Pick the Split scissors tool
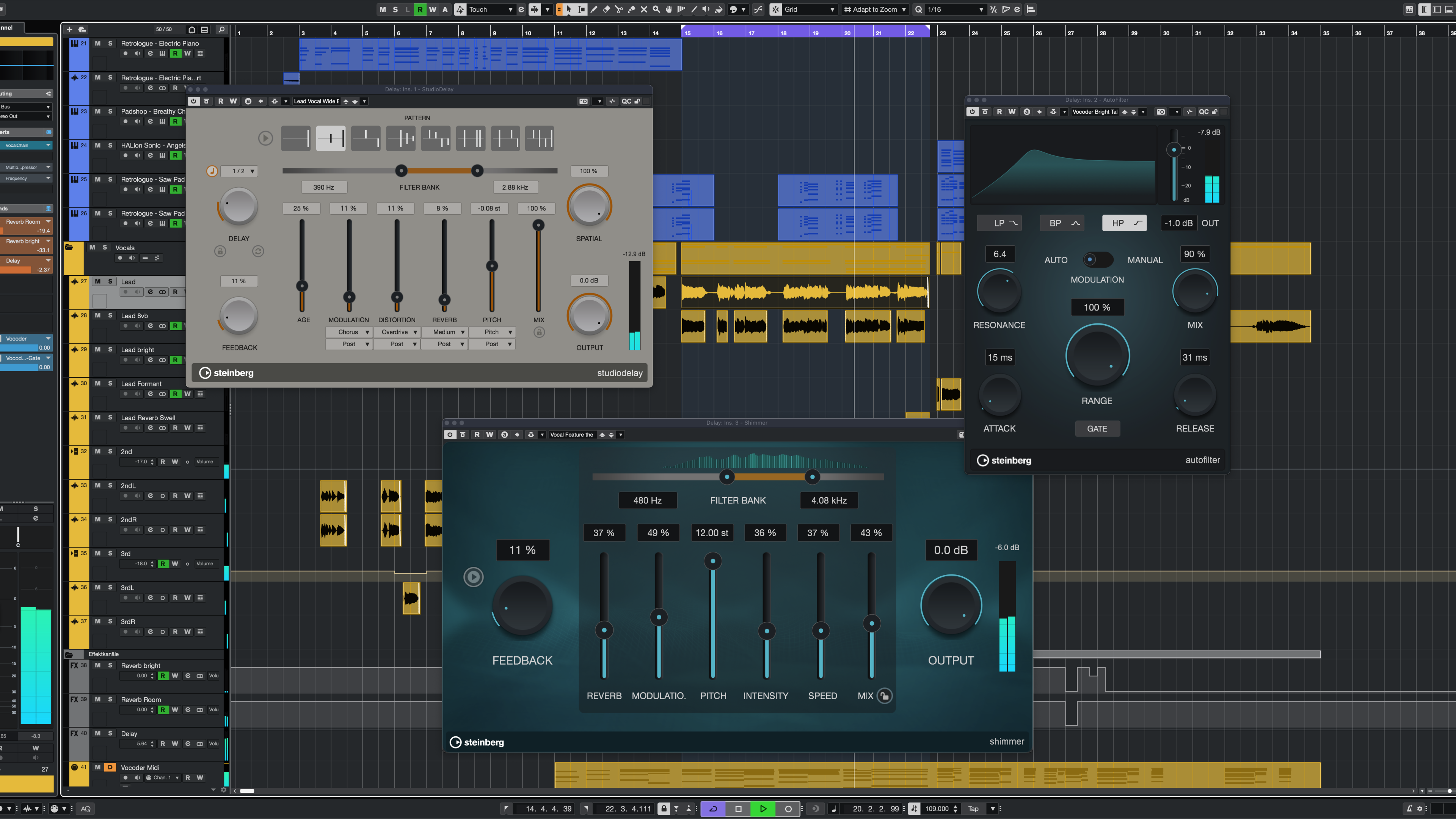 point(619,9)
